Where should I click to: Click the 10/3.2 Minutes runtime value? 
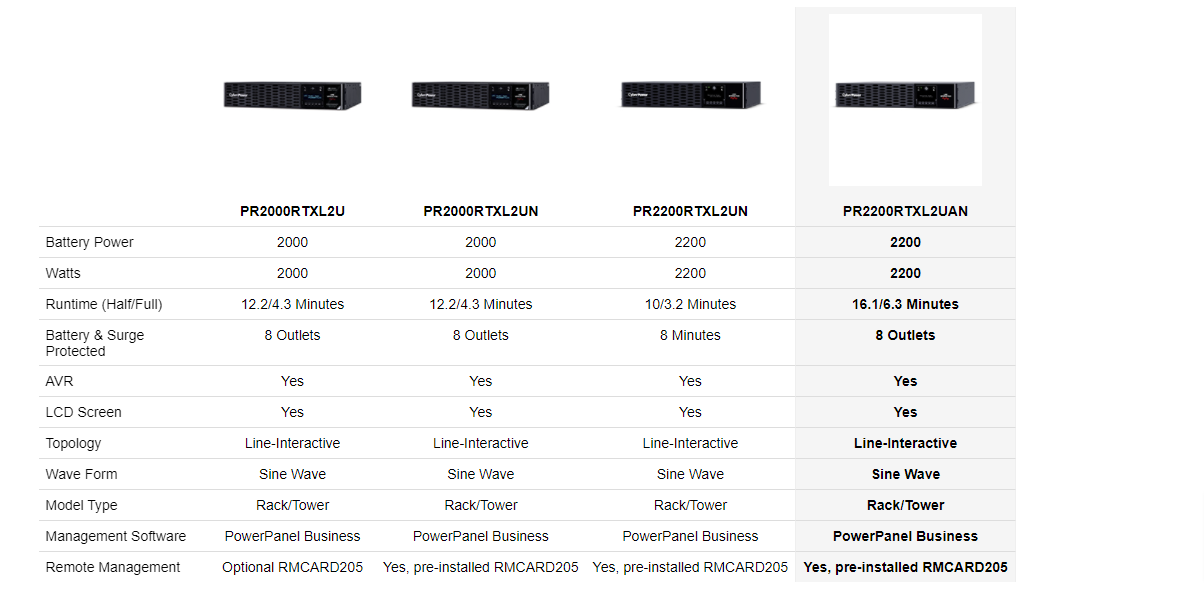coord(690,304)
